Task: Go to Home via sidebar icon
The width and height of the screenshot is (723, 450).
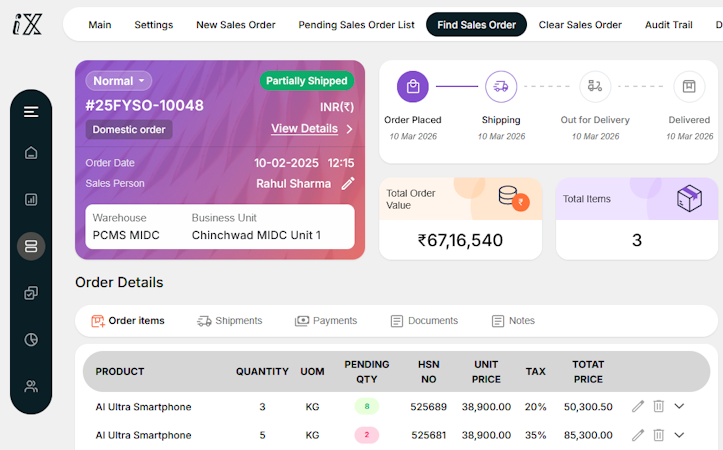Action: [x=31, y=153]
